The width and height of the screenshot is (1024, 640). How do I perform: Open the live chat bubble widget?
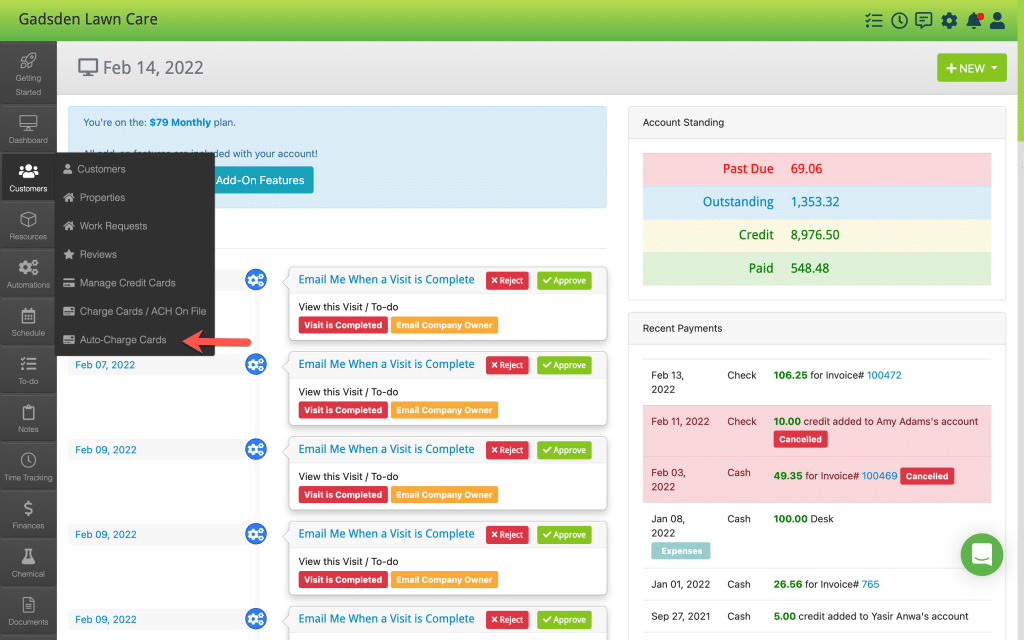point(982,554)
